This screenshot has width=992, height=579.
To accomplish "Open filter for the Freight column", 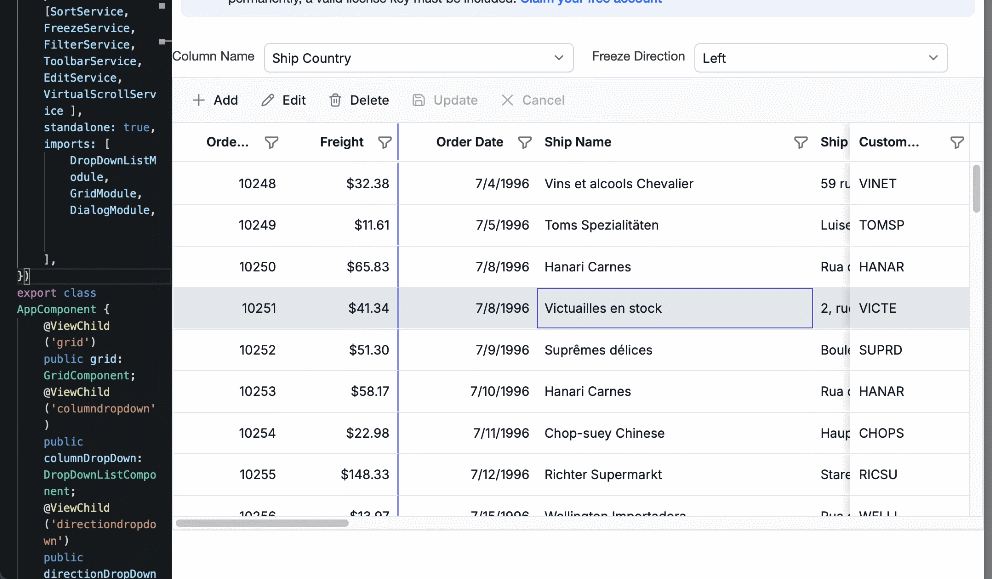I will pos(385,143).
